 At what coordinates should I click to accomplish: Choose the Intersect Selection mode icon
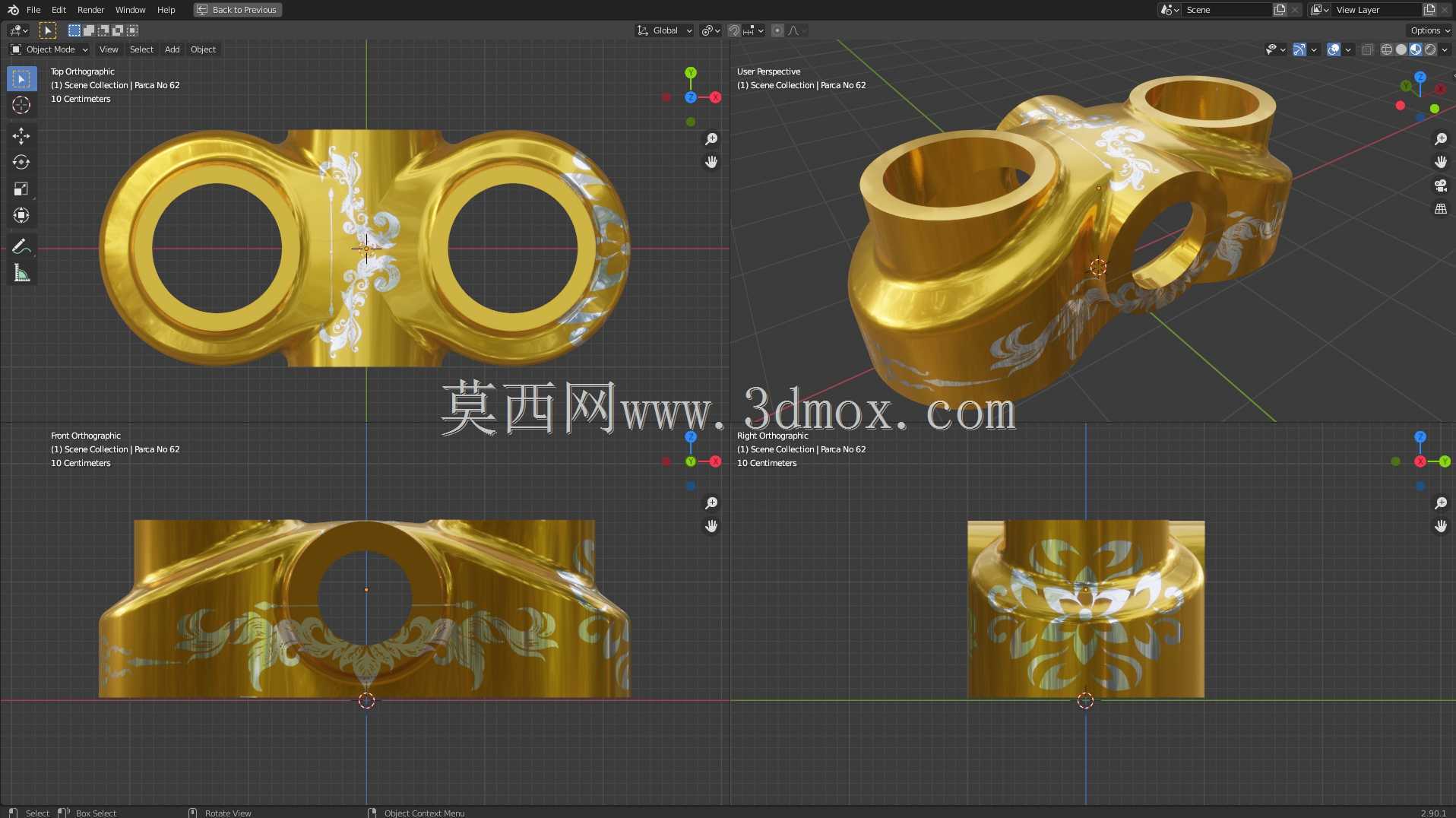coord(132,30)
